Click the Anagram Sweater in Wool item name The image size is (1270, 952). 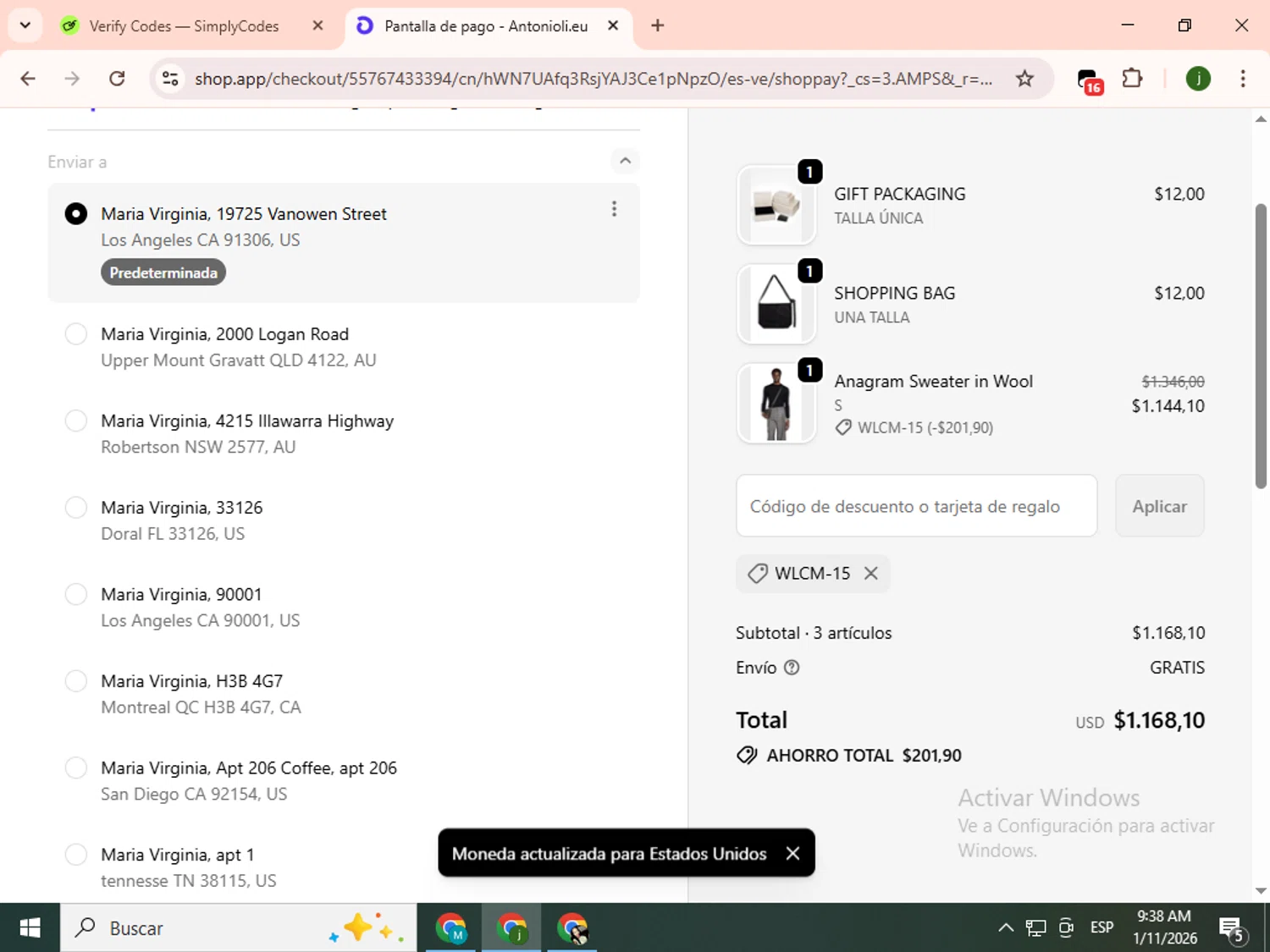(933, 381)
